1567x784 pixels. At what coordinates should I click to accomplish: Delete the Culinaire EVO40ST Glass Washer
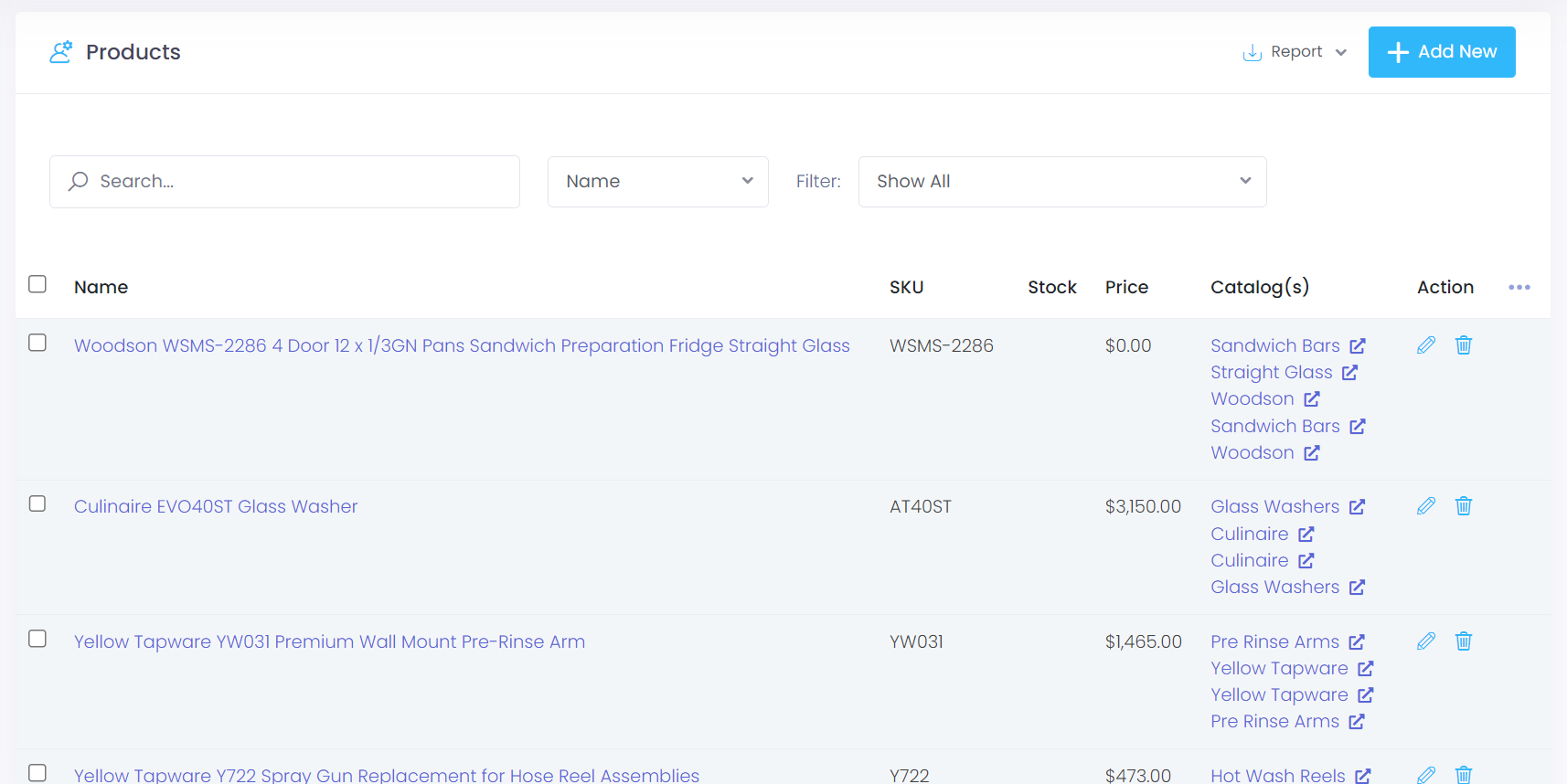(1464, 506)
